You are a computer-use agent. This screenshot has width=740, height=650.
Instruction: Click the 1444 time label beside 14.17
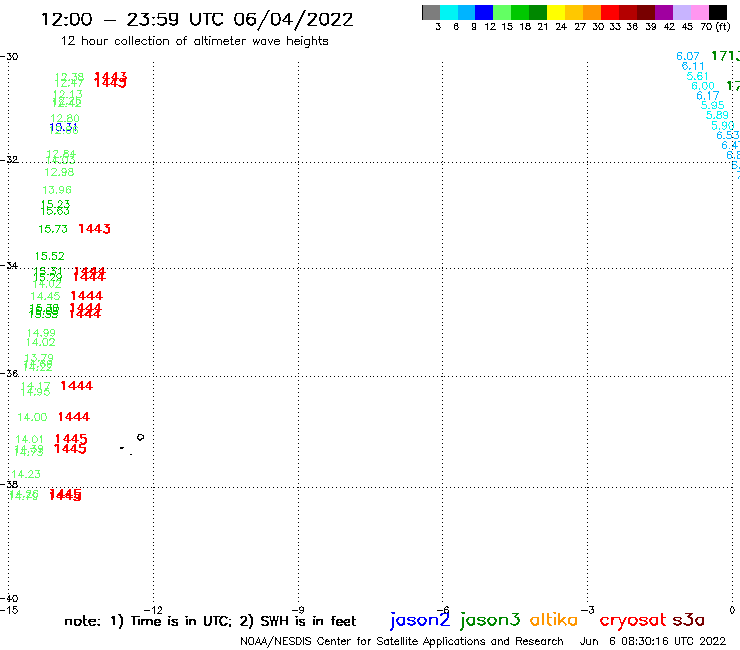click(77, 386)
